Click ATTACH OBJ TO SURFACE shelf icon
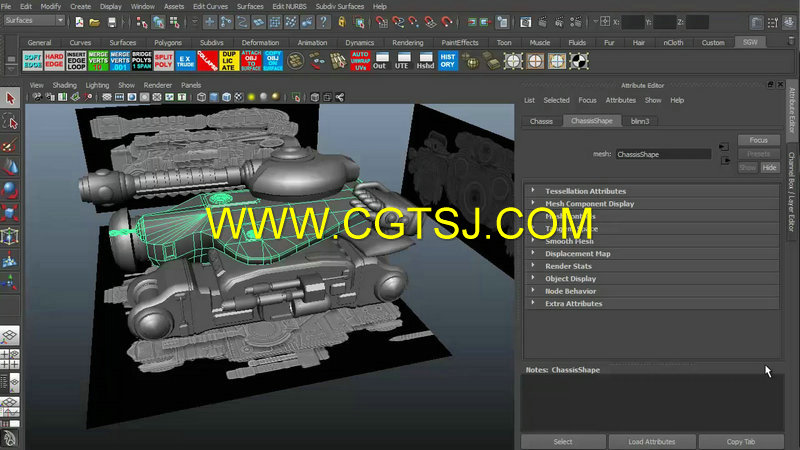Screen dimensions: 800x450 tap(251, 61)
